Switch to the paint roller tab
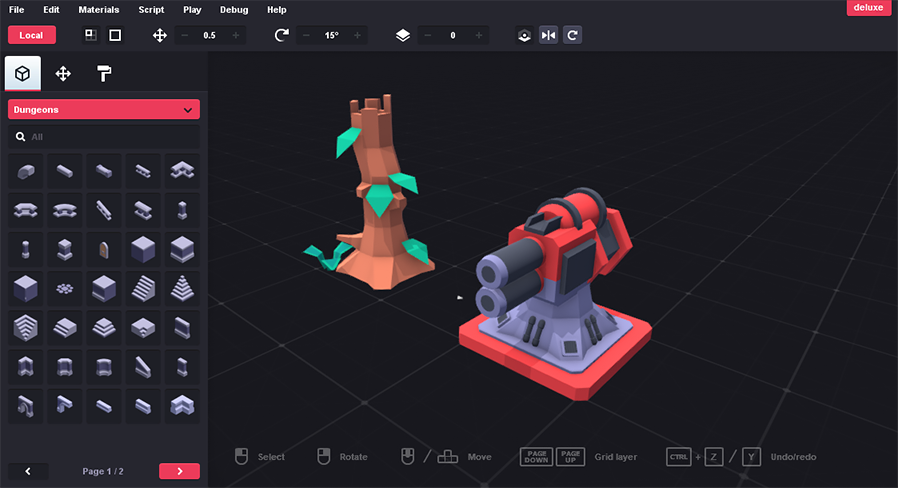Image resolution: width=898 pixels, height=488 pixels. click(104, 73)
